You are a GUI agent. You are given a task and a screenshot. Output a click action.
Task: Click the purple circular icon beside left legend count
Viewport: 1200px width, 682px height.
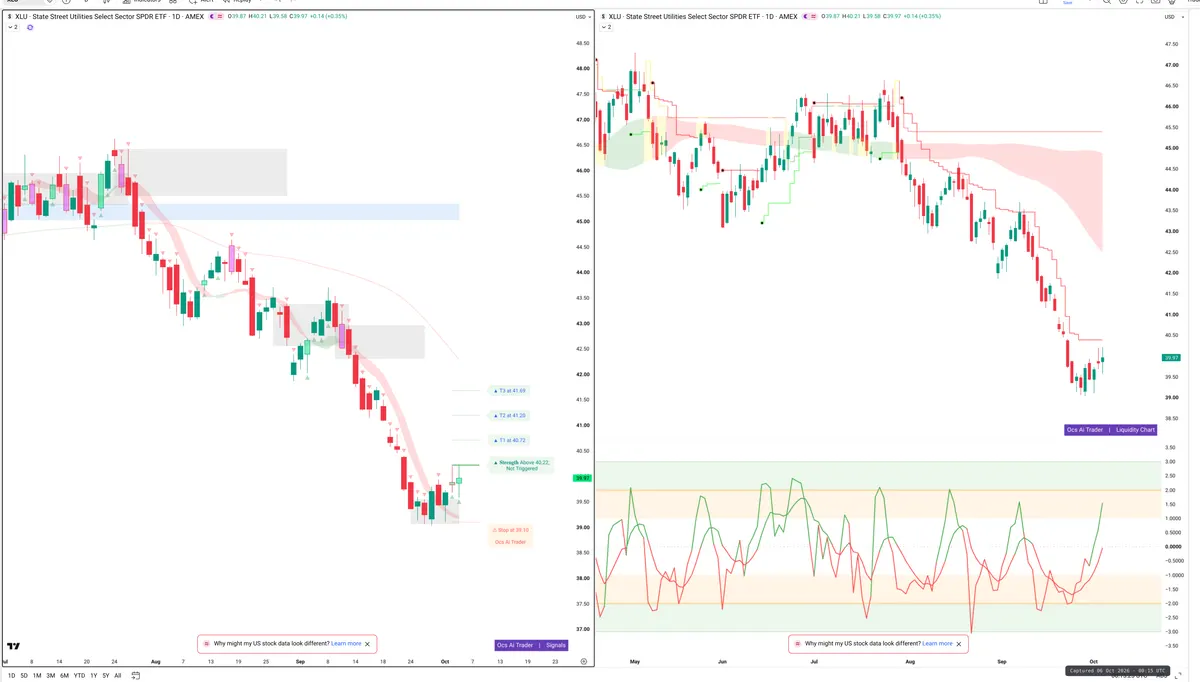click(x=30, y=27)
